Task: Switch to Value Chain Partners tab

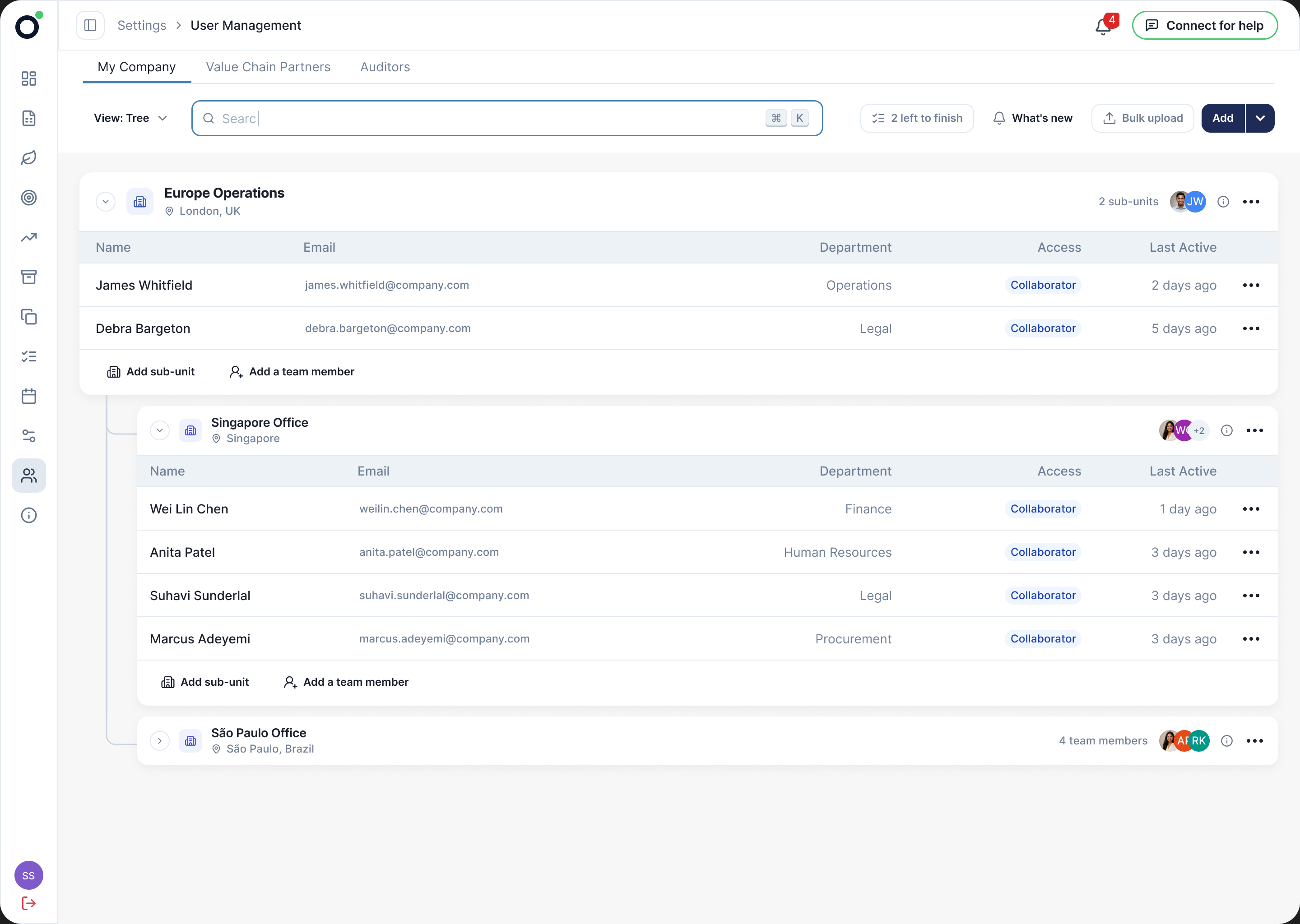Action: tap(268, 67)
